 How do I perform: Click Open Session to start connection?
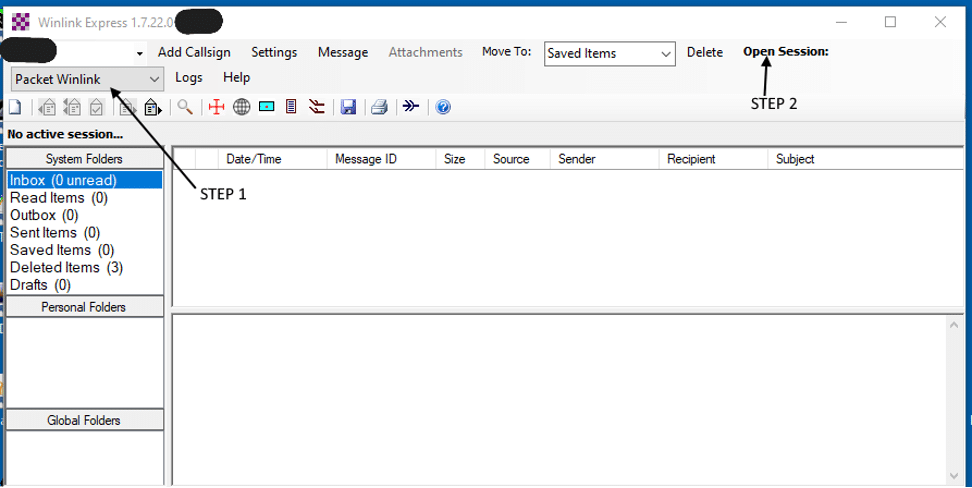(785, 52)
